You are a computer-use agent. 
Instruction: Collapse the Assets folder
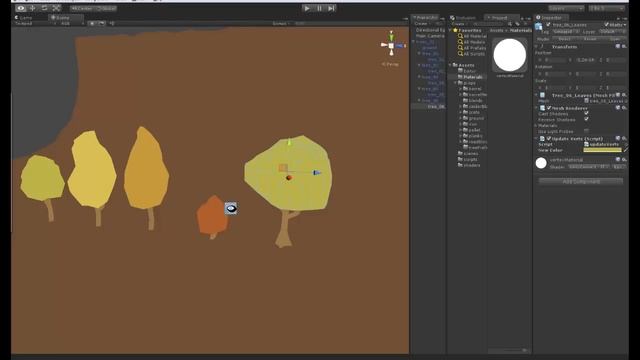click(x=451, y=65)
